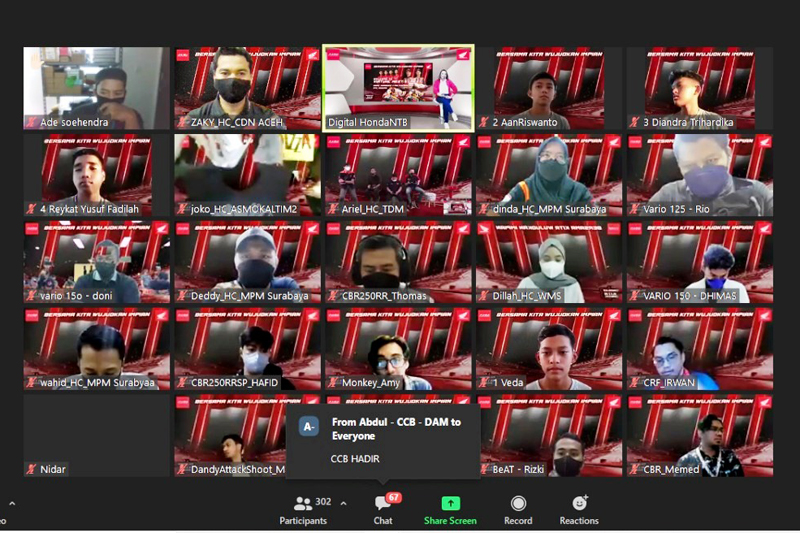Click the muted mic icon beside wahid_HC_MPM Surabyaa
Viewport: 800px width, 533px height.
(x=32, y=382)
